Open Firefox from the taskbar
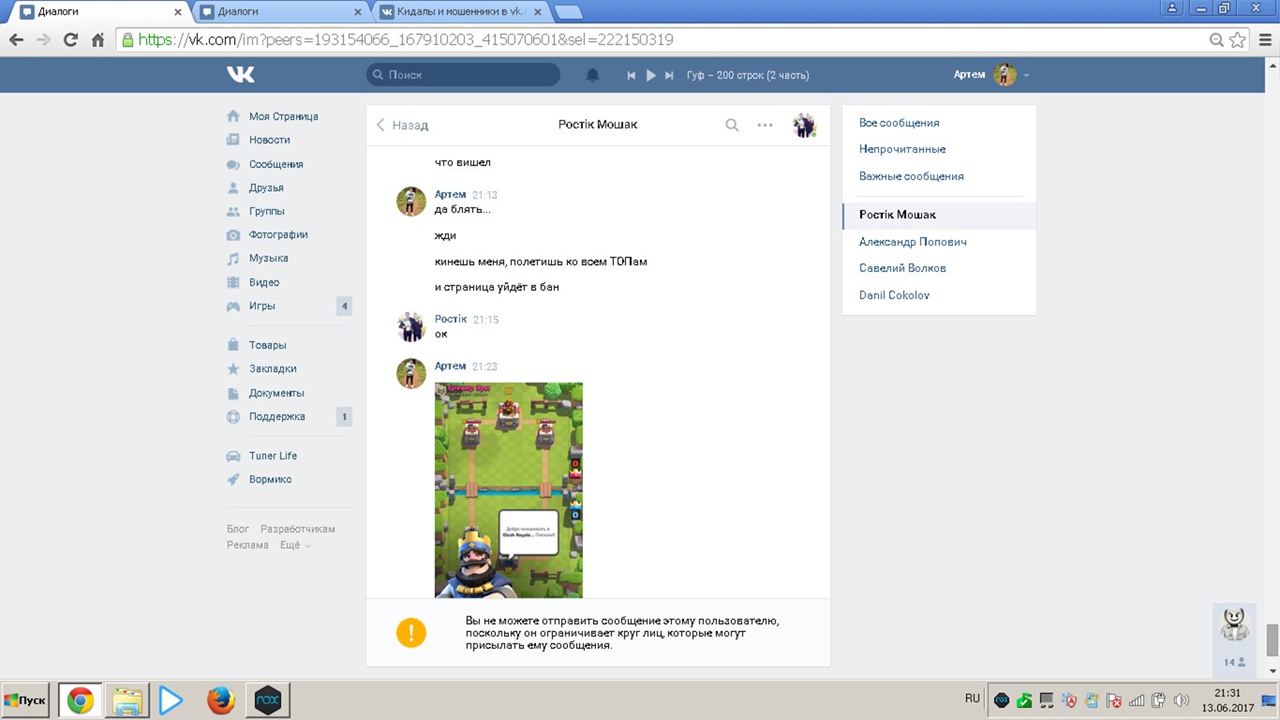The width and height of the screenshot is (1280, 720). click(x=220, y=700)
